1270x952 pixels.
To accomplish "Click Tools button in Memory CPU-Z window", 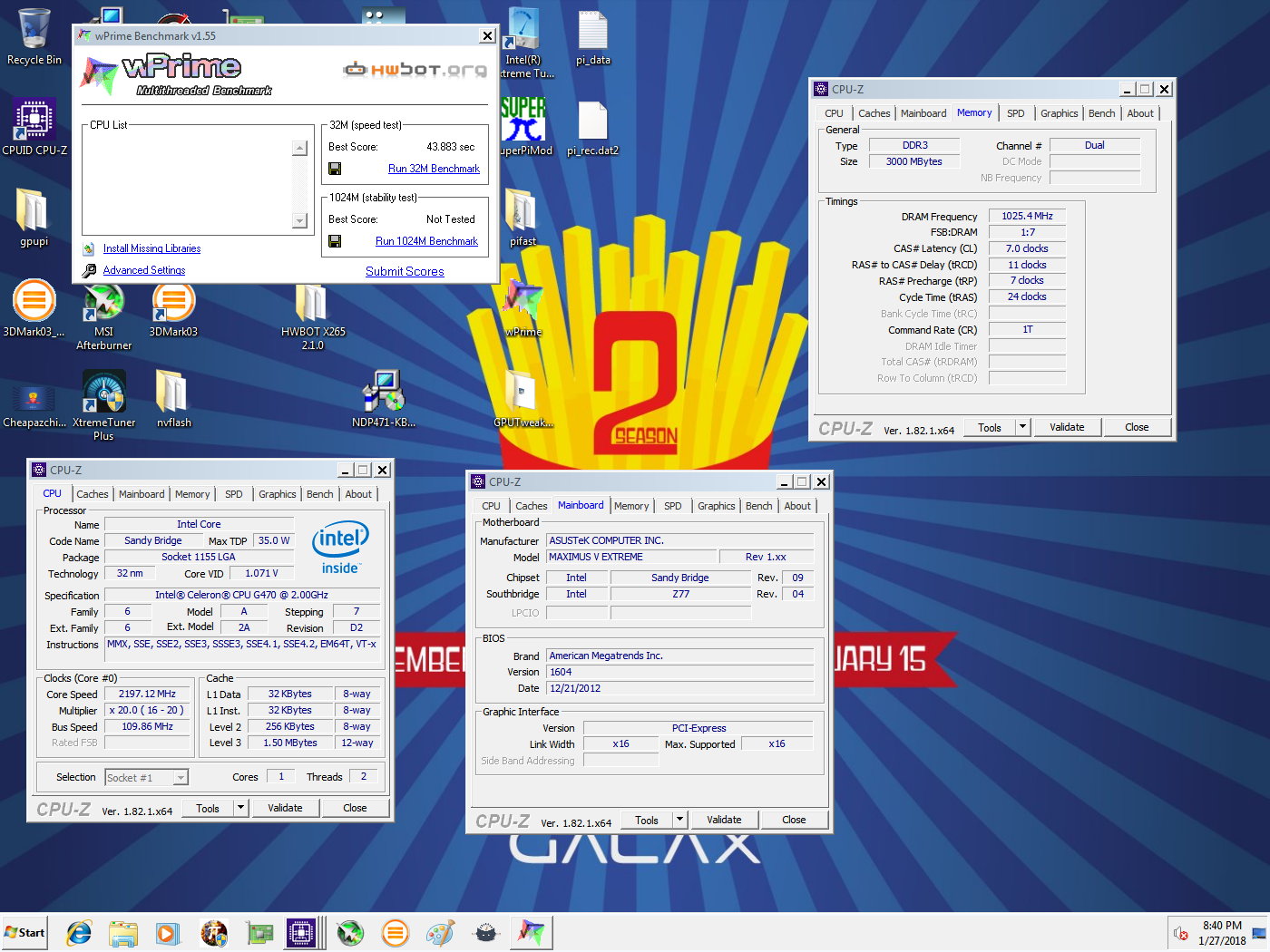I will [x=990, y=427].
